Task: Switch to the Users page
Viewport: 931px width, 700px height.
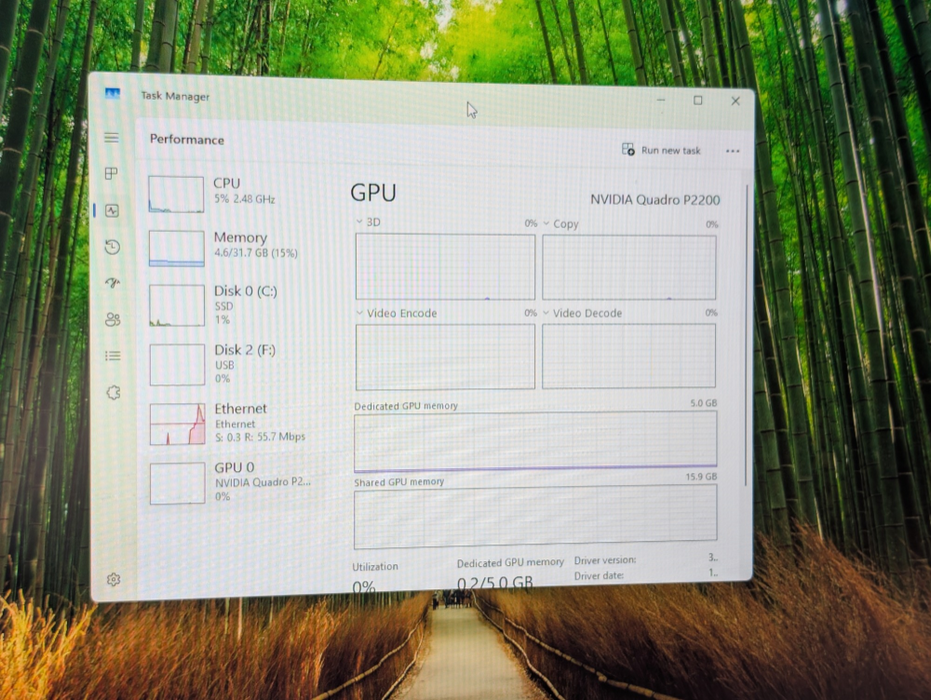Action: (112, 319)
